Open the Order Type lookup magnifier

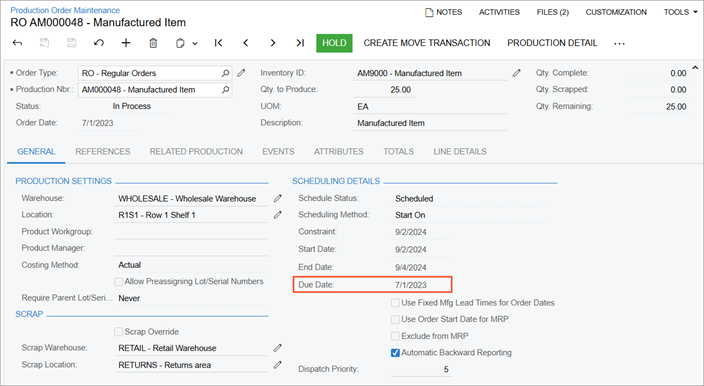coord(225,73)
